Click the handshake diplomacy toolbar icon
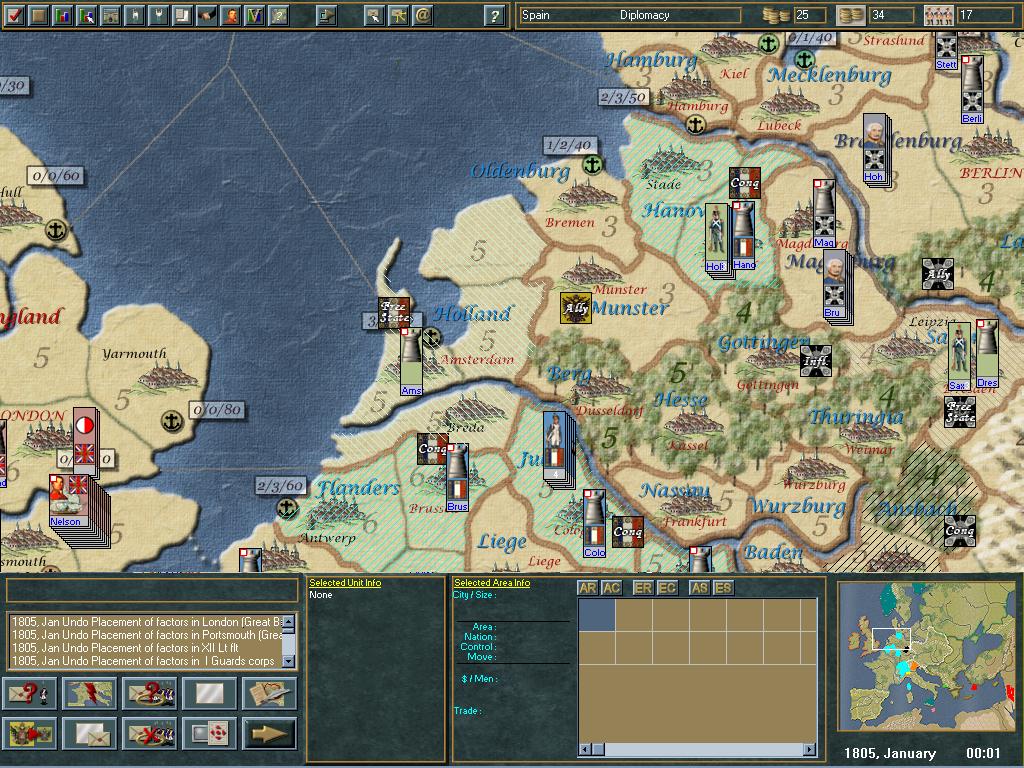This screenshot has width=1024, height=768. 207,15
